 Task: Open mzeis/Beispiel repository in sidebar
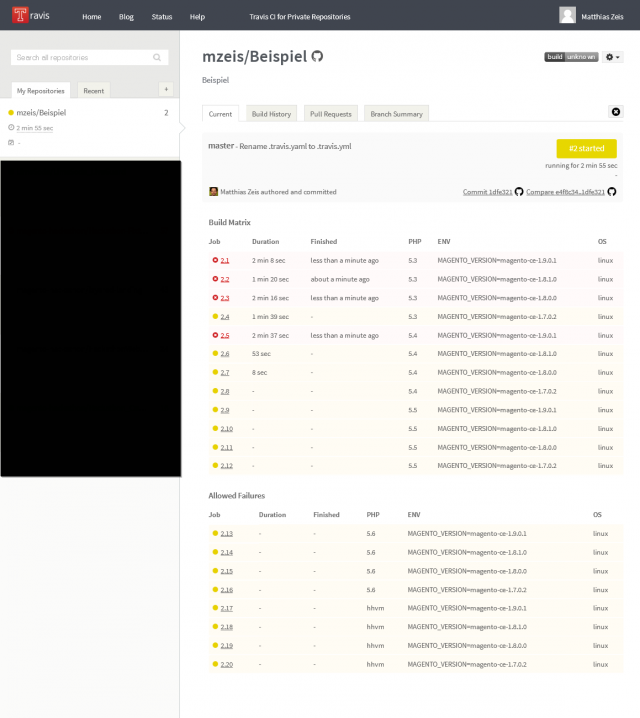[x=41, y=113]
